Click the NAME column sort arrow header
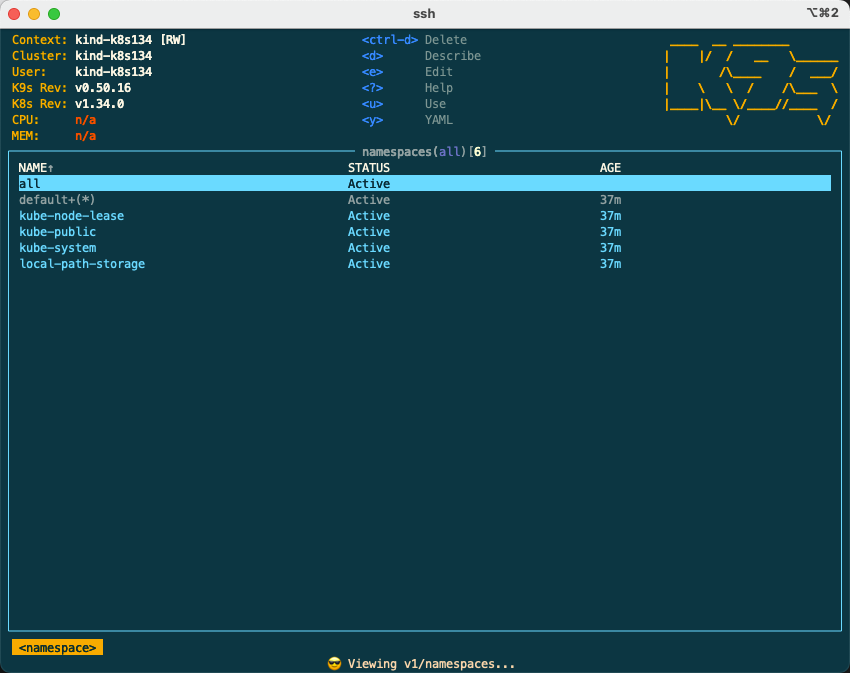The image size is (850, 673). [x=36, y=168]
